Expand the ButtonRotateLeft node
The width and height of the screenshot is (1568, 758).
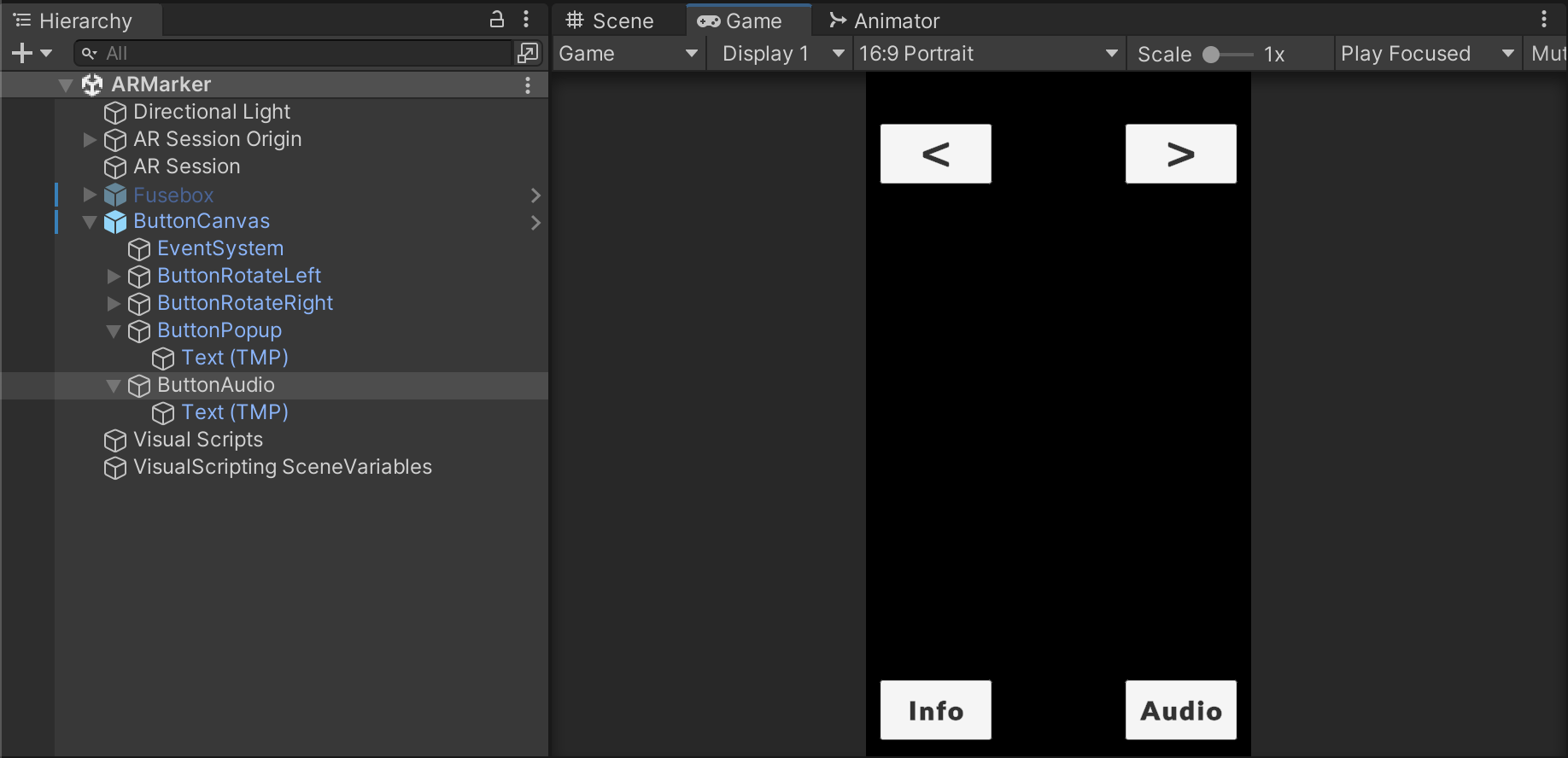point(114,276)
